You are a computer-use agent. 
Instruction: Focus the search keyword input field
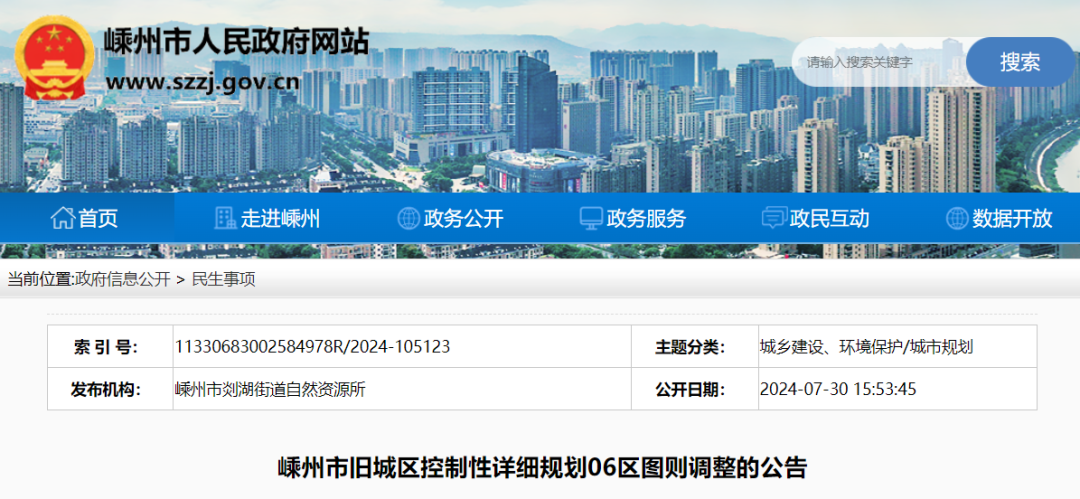pos(878,62)
